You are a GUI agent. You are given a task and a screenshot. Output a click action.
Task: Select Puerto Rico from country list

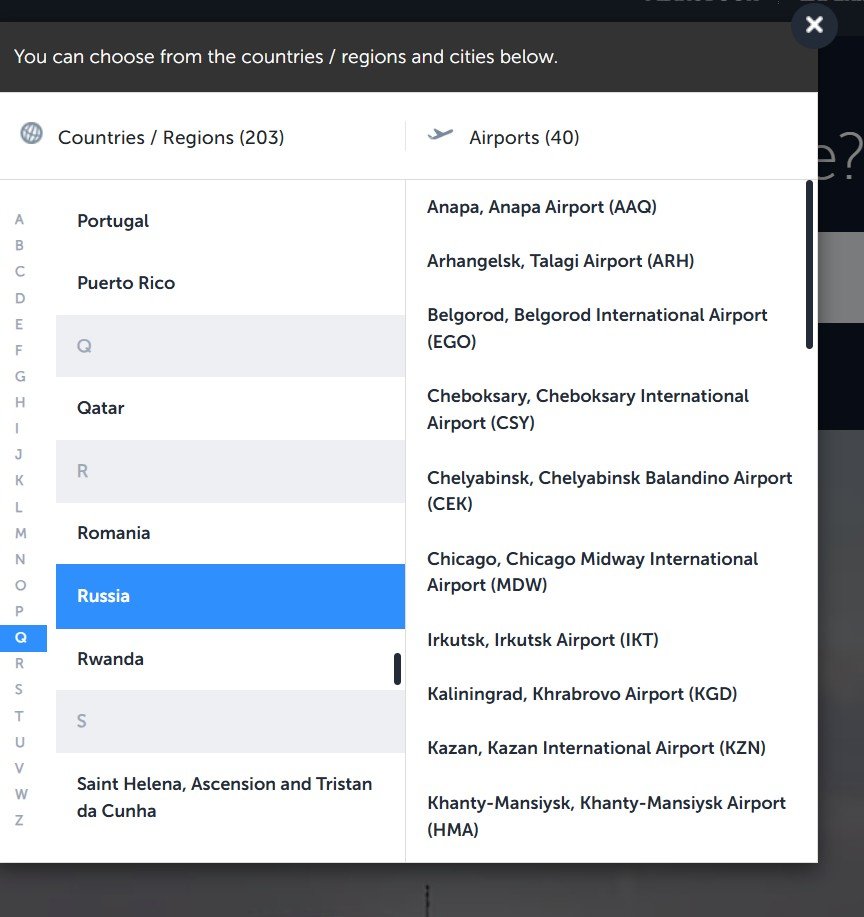coord(230,283)
